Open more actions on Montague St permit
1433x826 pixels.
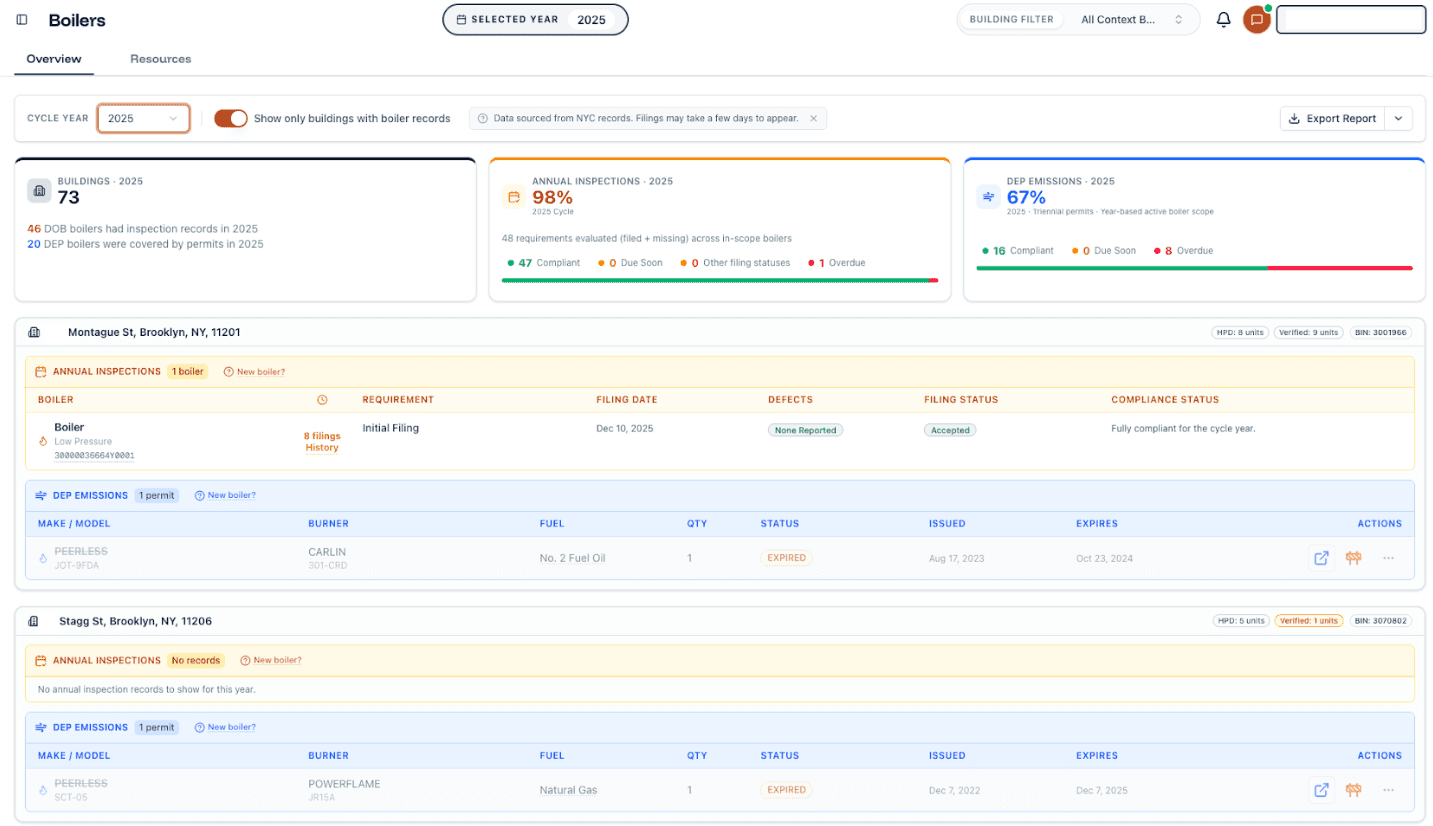click(1388, 558)
